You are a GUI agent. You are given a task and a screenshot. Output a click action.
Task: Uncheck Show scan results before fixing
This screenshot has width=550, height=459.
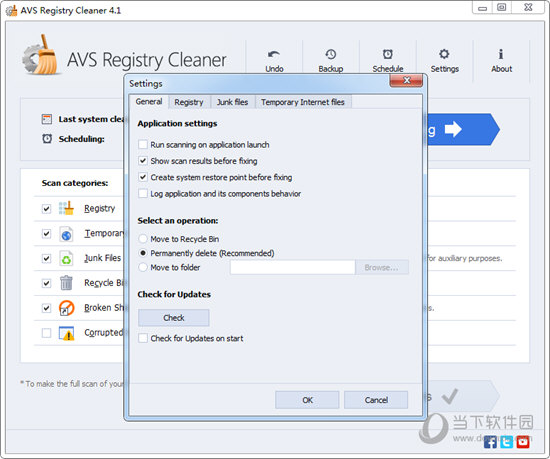pyautogui.click(x=143, y=161)
